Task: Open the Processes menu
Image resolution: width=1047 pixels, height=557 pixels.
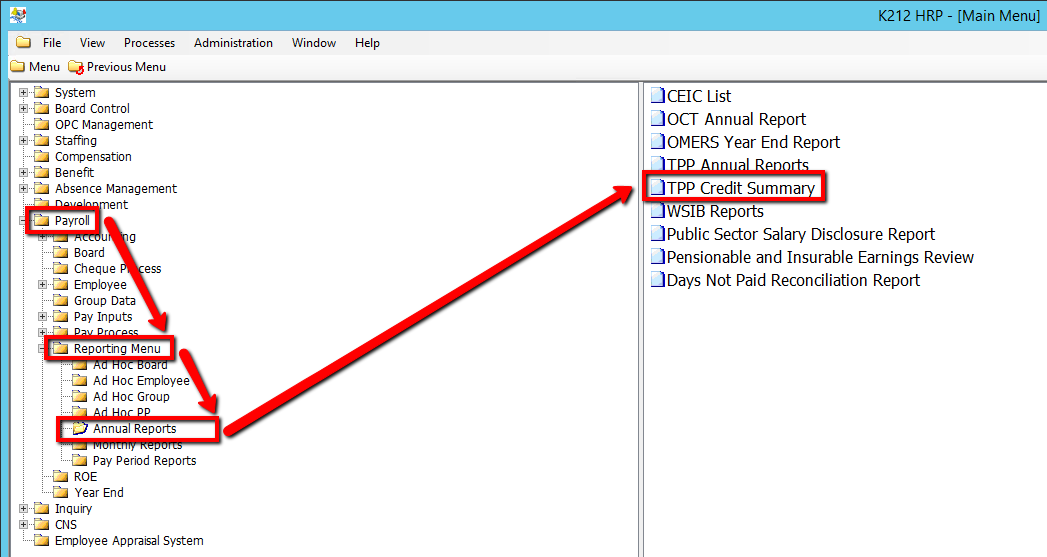Action: (x=149, y=43)
